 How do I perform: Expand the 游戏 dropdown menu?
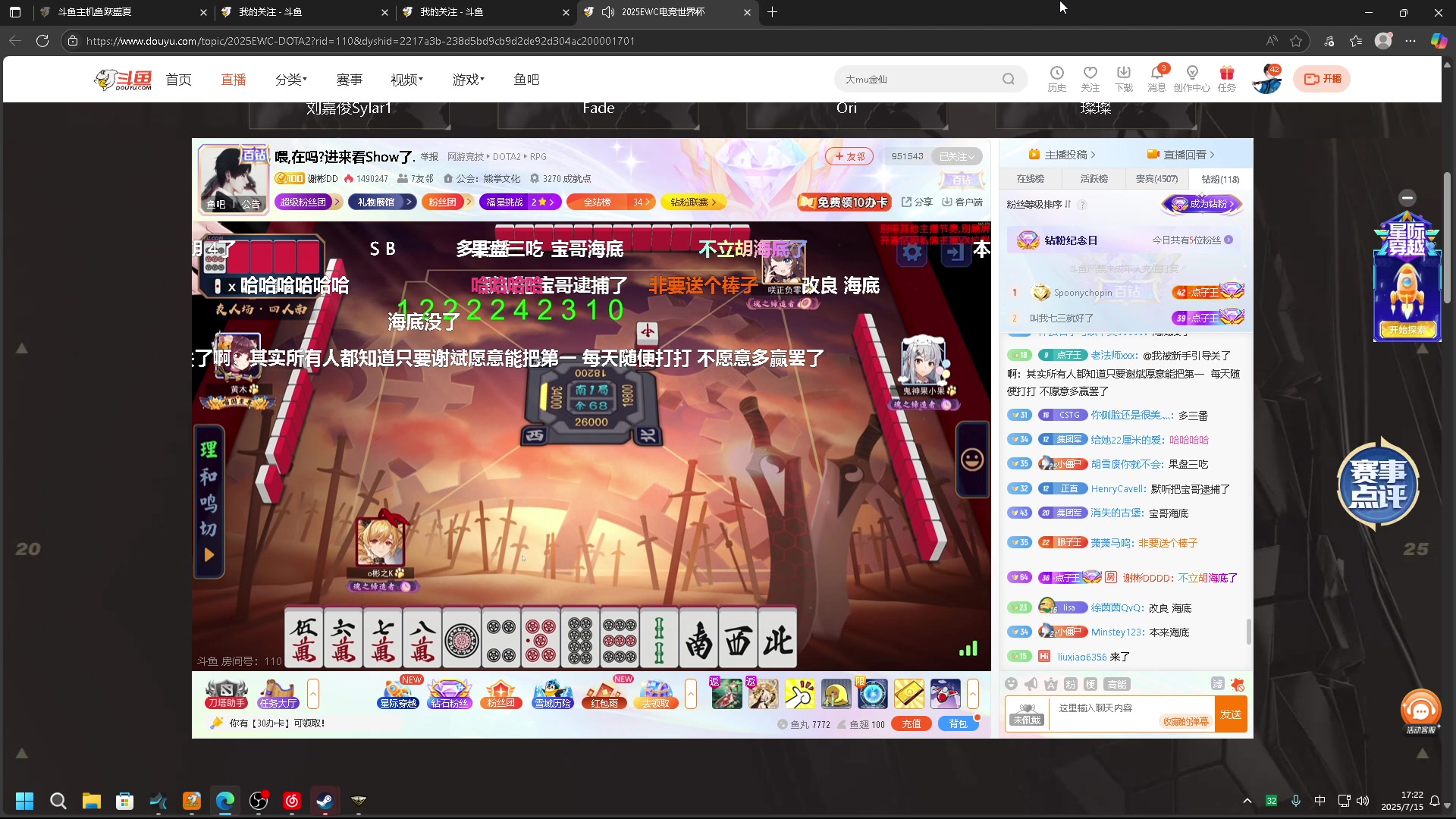pos(468,80)
